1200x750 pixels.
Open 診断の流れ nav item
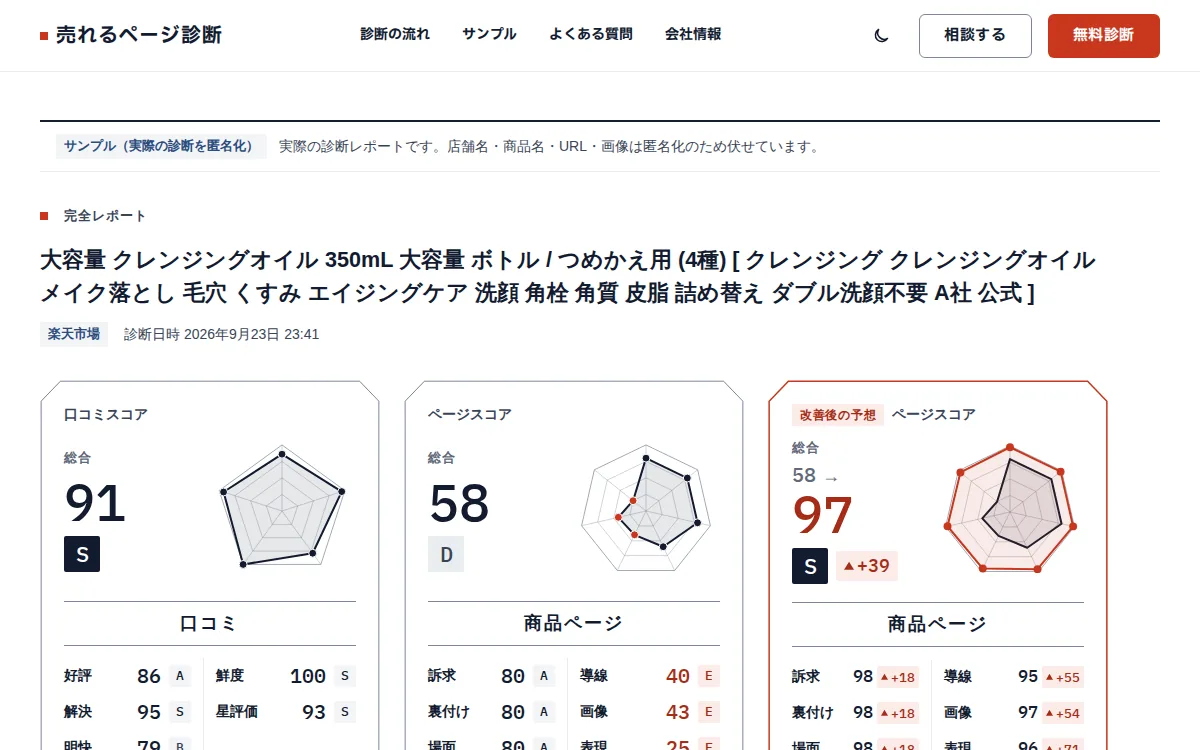395,34
